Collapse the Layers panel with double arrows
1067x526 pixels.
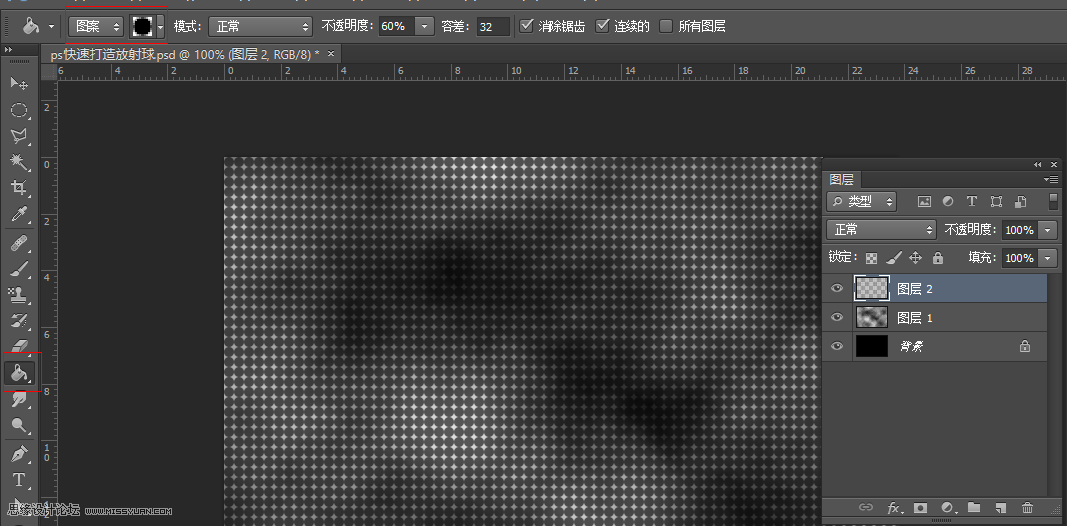1038,164
